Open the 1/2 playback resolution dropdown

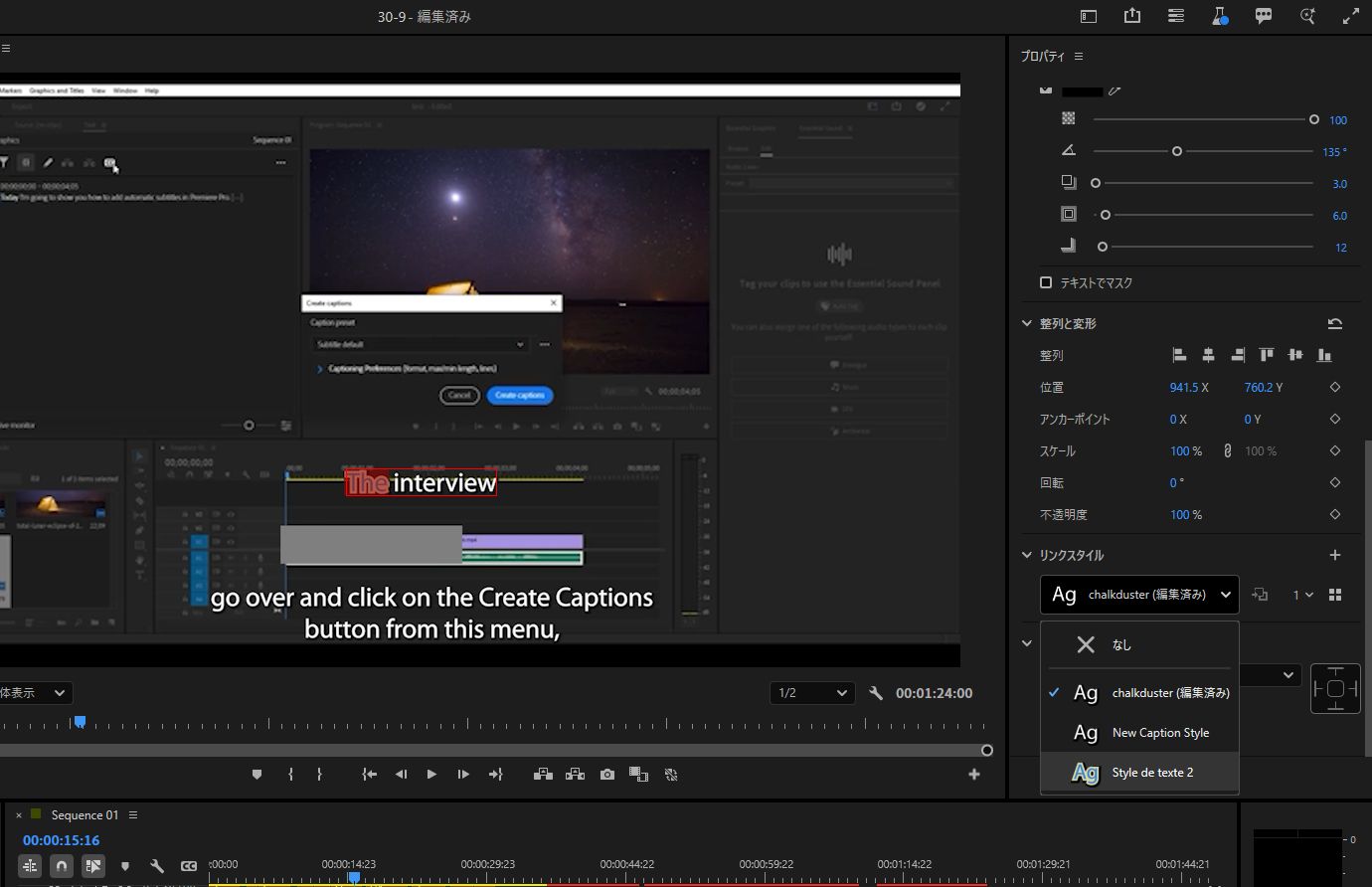click(811, 693)
